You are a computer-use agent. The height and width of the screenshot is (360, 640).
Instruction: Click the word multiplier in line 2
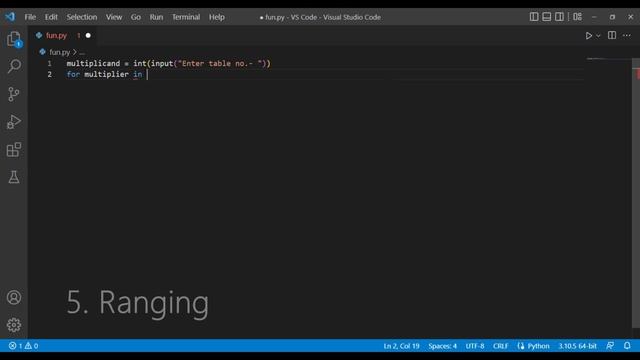tap(106, 74)
